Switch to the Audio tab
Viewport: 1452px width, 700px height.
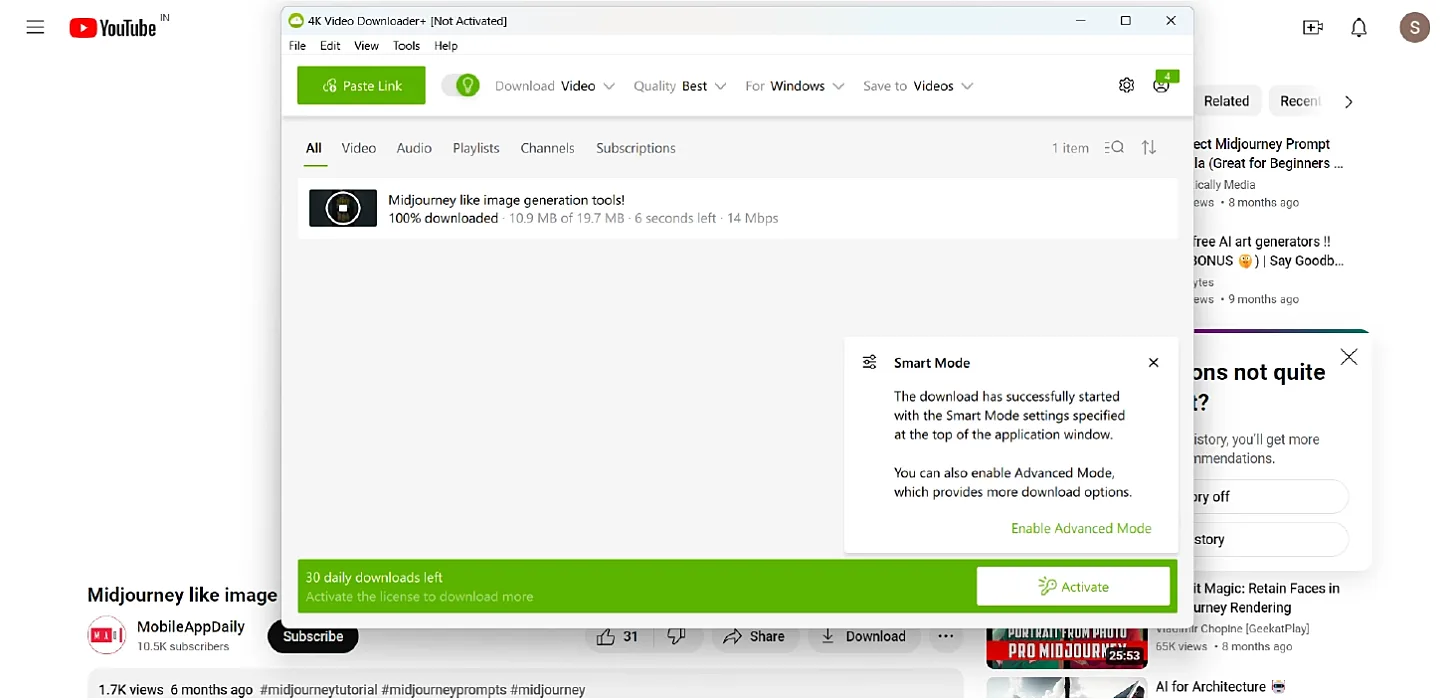414,148
